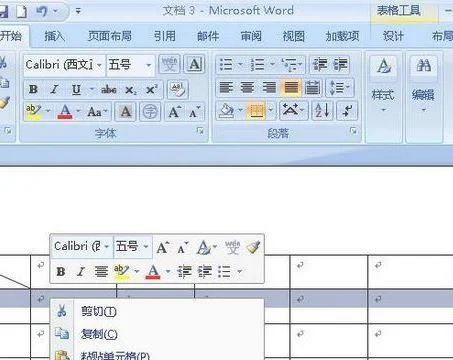This screenshot has height=360, width=453.
Task: Open the line spacing dropdown
Action: coord(340,88)
